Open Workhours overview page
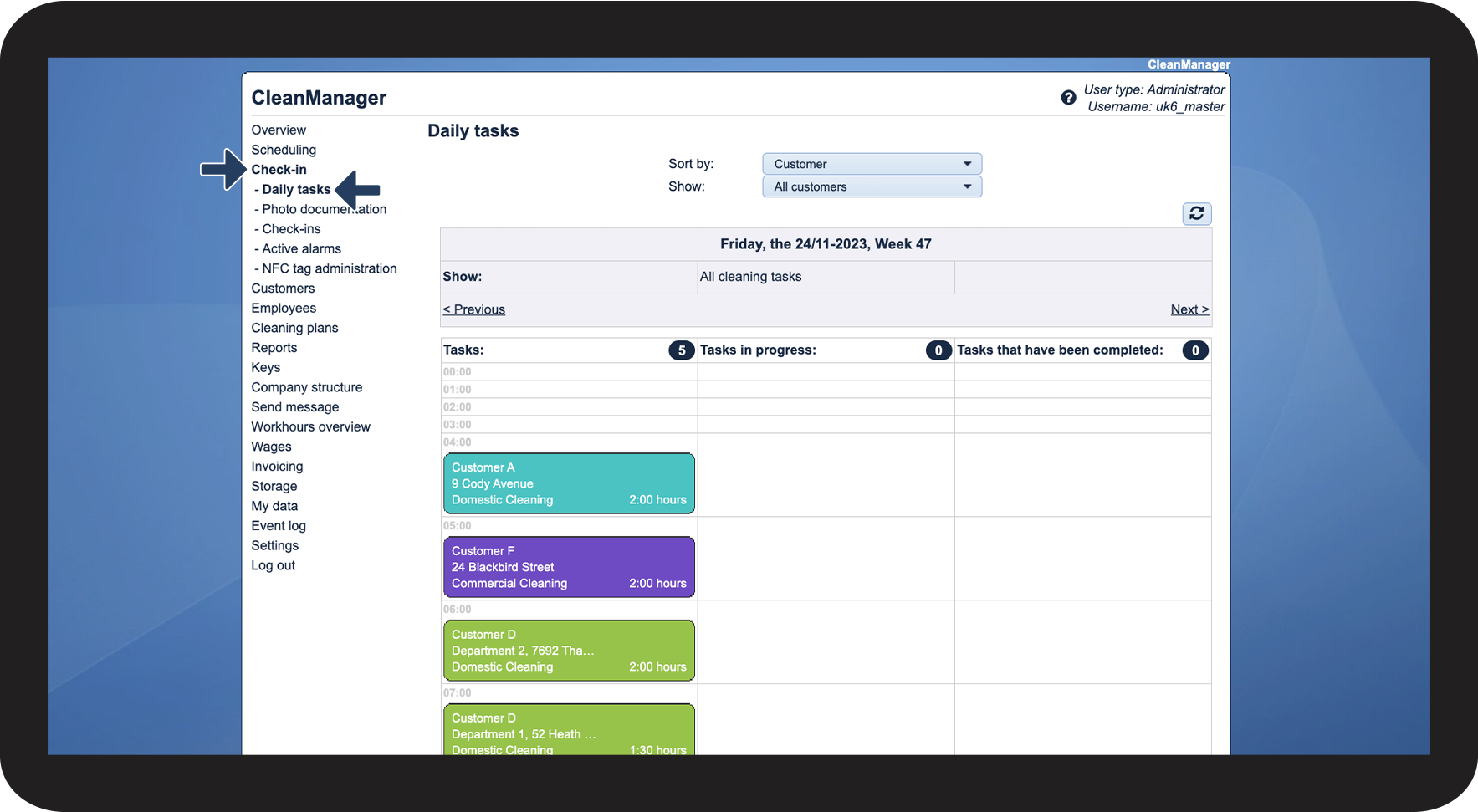This screenshot has width=1478, height=812. point(310,426)
